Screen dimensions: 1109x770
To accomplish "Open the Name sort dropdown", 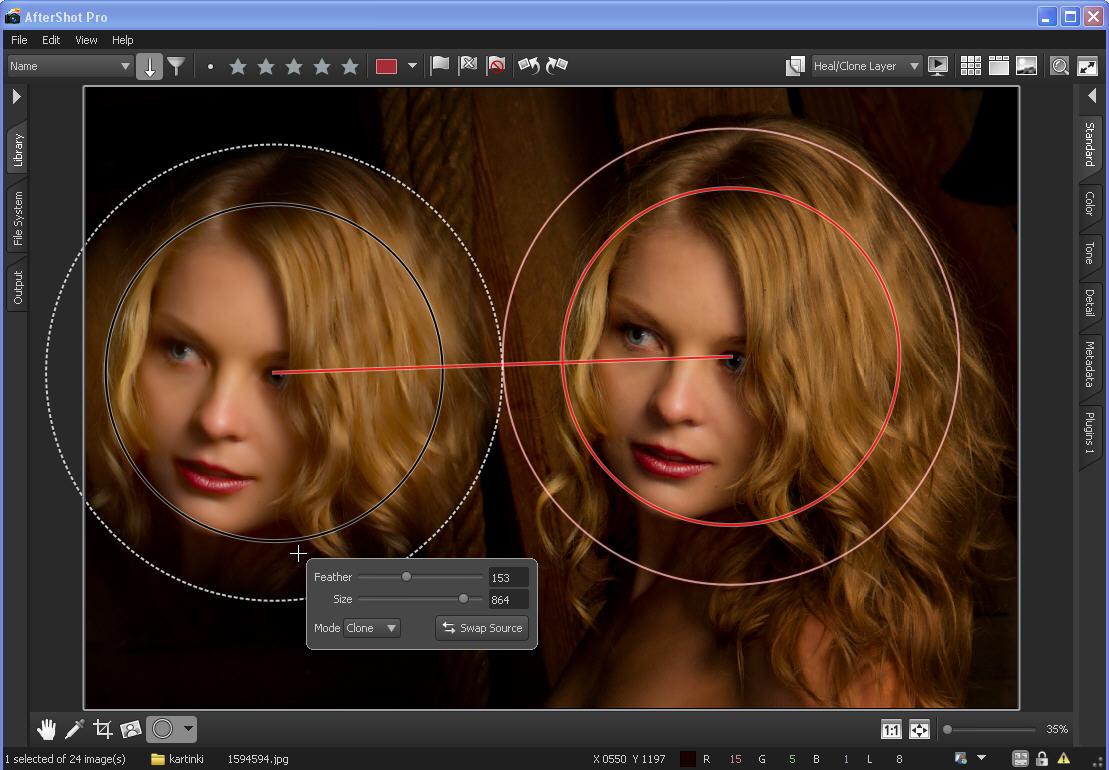I will tap(70, 66).
